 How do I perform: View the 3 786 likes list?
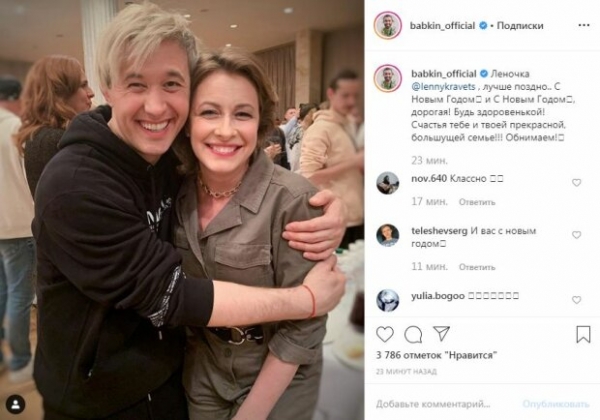(x=436, y=355)
